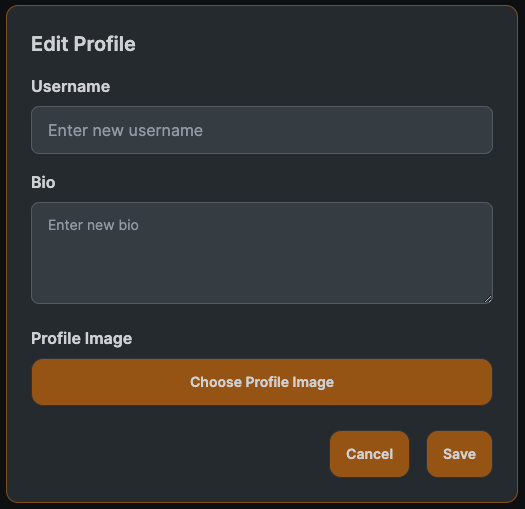Click the Username field label

(71, 86)
